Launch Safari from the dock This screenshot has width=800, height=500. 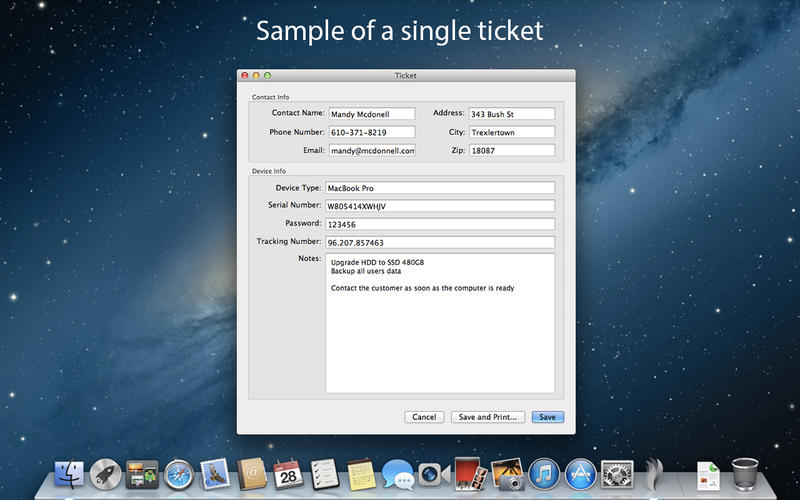[178, 474]
